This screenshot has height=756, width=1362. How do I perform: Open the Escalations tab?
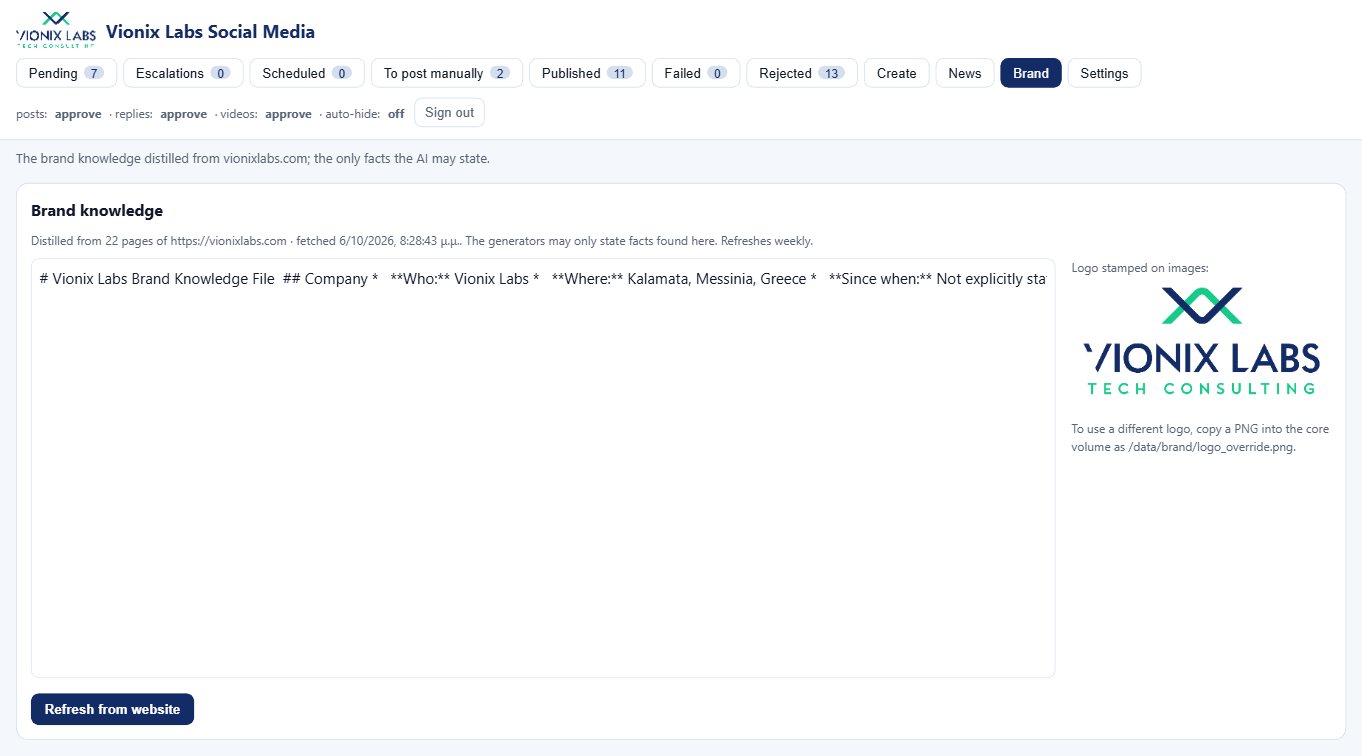(x=183, y=73)
